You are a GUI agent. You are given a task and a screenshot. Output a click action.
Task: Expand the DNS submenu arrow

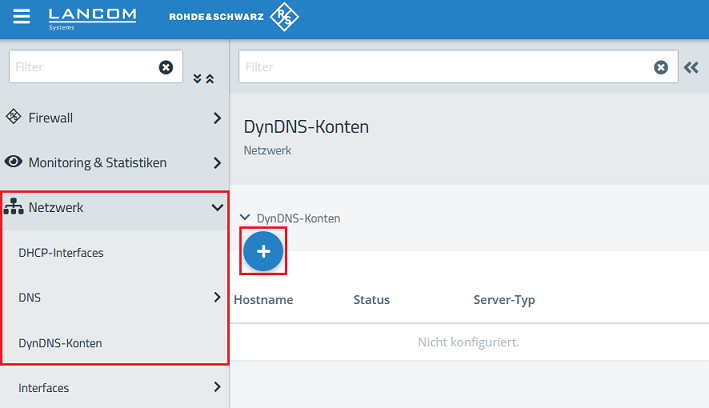click(217, 297)
